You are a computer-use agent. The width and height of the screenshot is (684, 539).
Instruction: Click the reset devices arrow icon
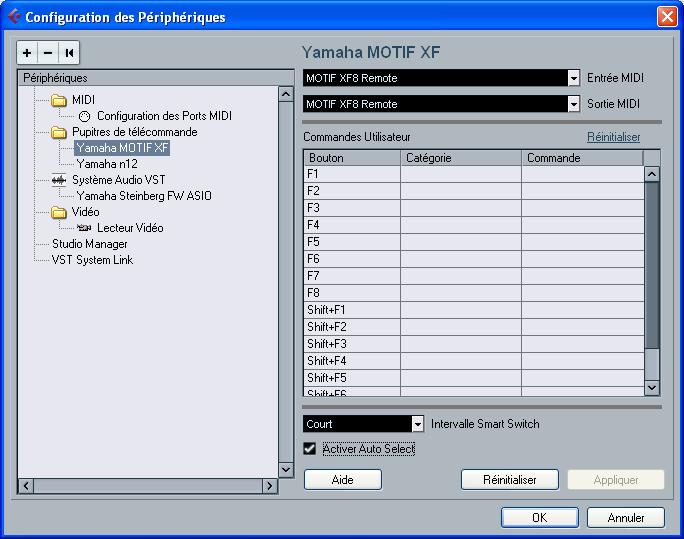point(69,53)
